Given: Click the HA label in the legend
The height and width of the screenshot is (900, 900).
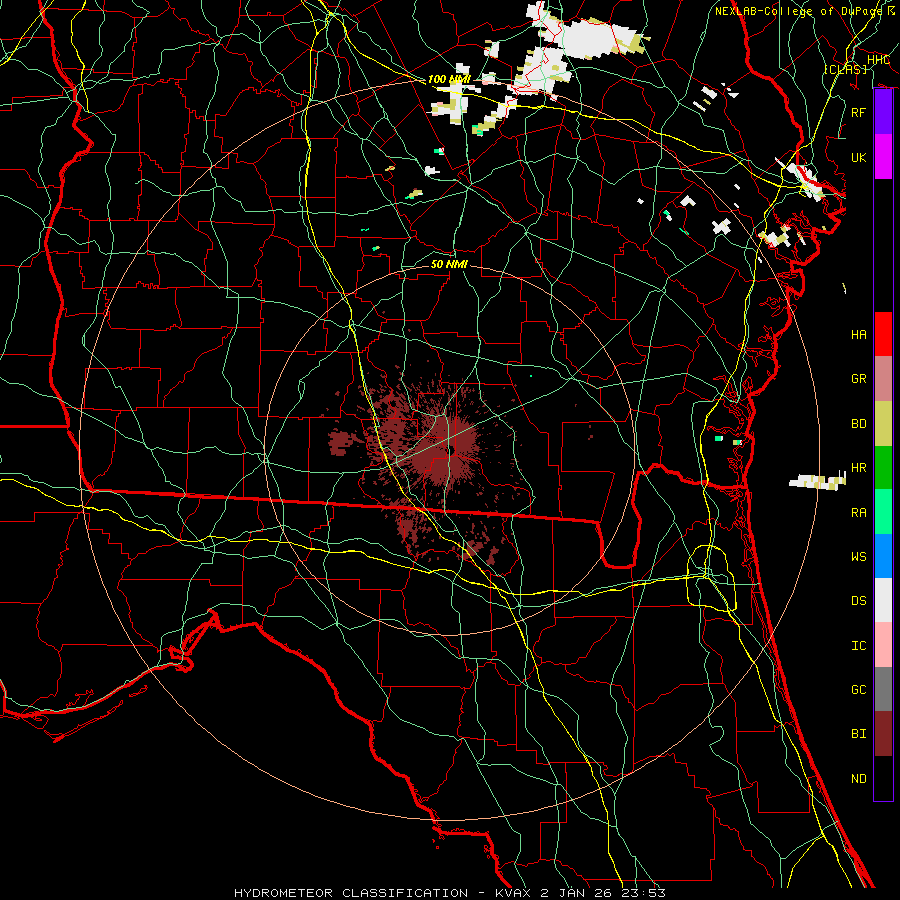Looking at the screenshot, I should [x=858, y=334].
